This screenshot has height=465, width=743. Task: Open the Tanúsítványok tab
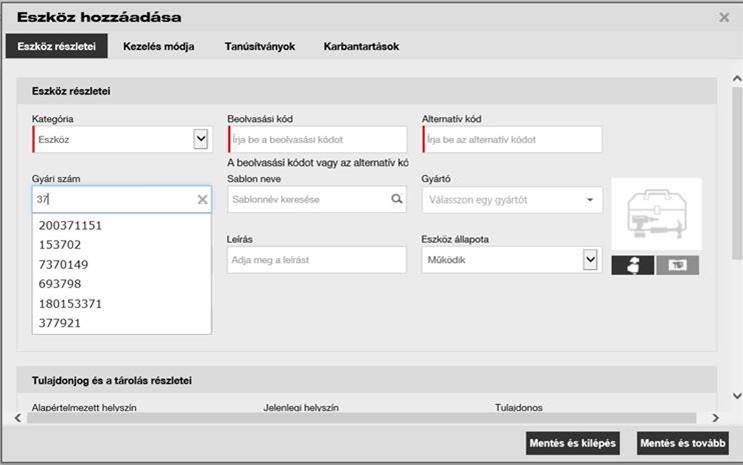click(260, 46)
